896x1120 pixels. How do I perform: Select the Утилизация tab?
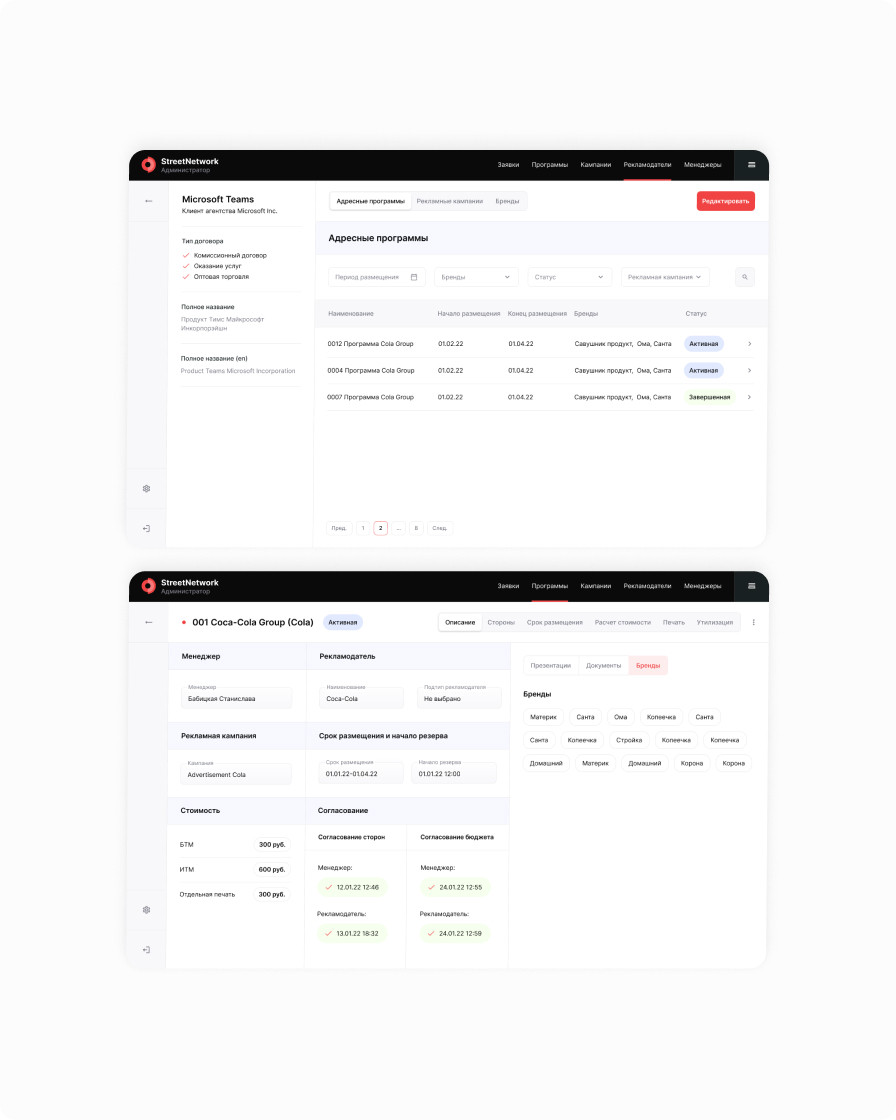[715, 623]
